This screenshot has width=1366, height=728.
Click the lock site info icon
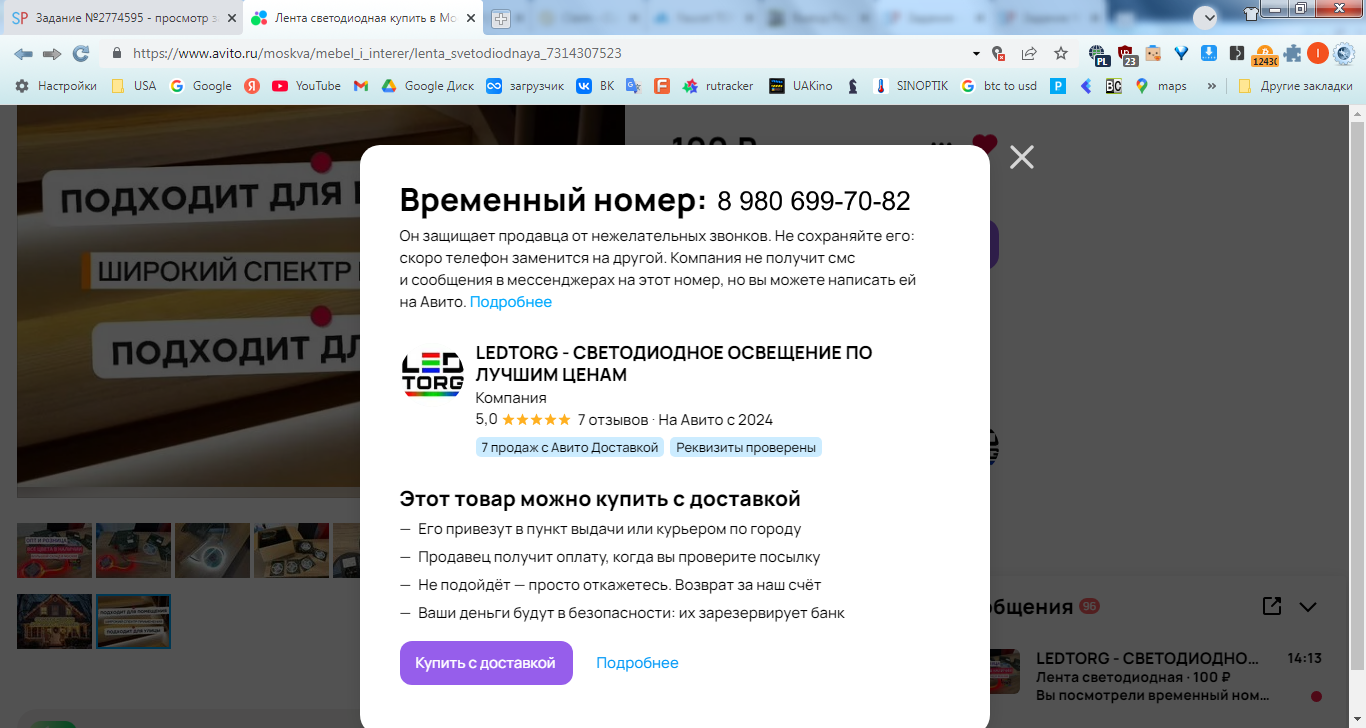[x=117, y=53]
